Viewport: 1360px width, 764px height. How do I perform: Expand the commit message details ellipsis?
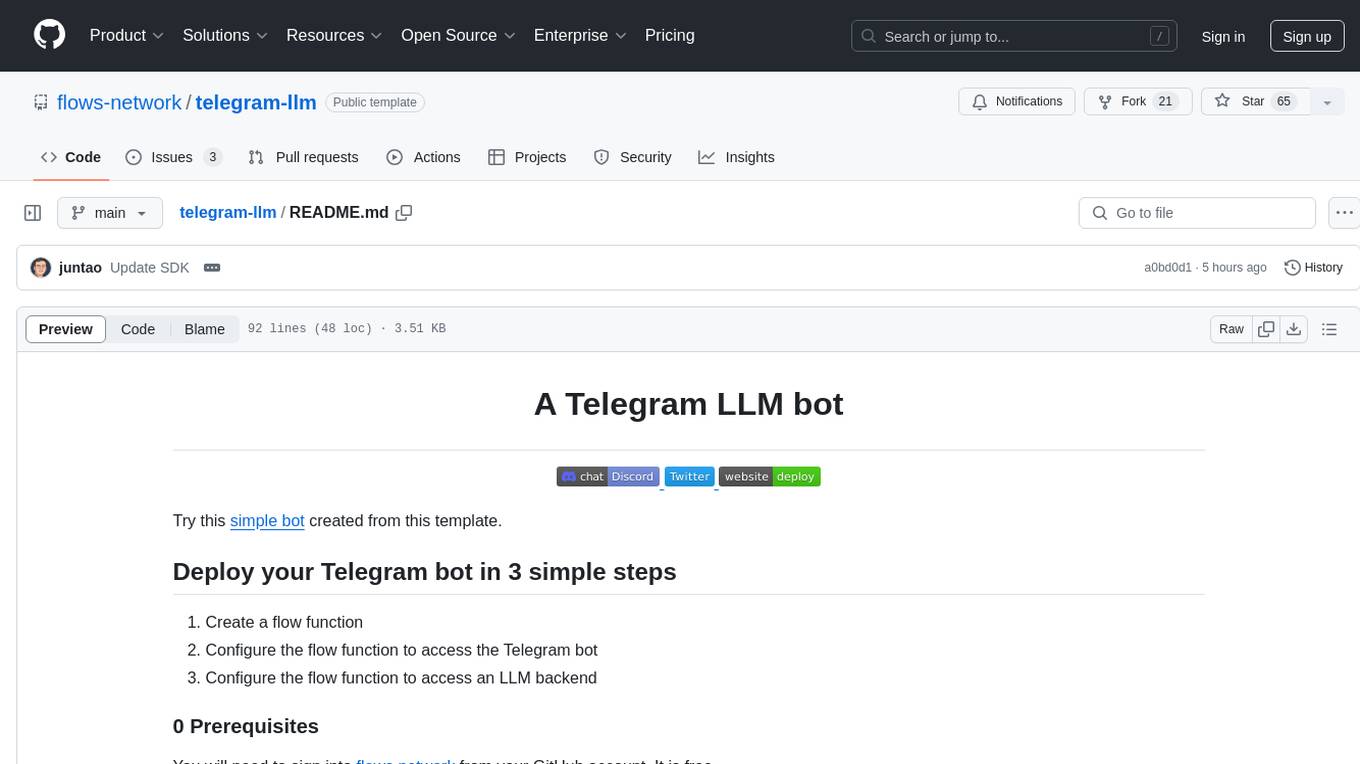tap(212, 268)
